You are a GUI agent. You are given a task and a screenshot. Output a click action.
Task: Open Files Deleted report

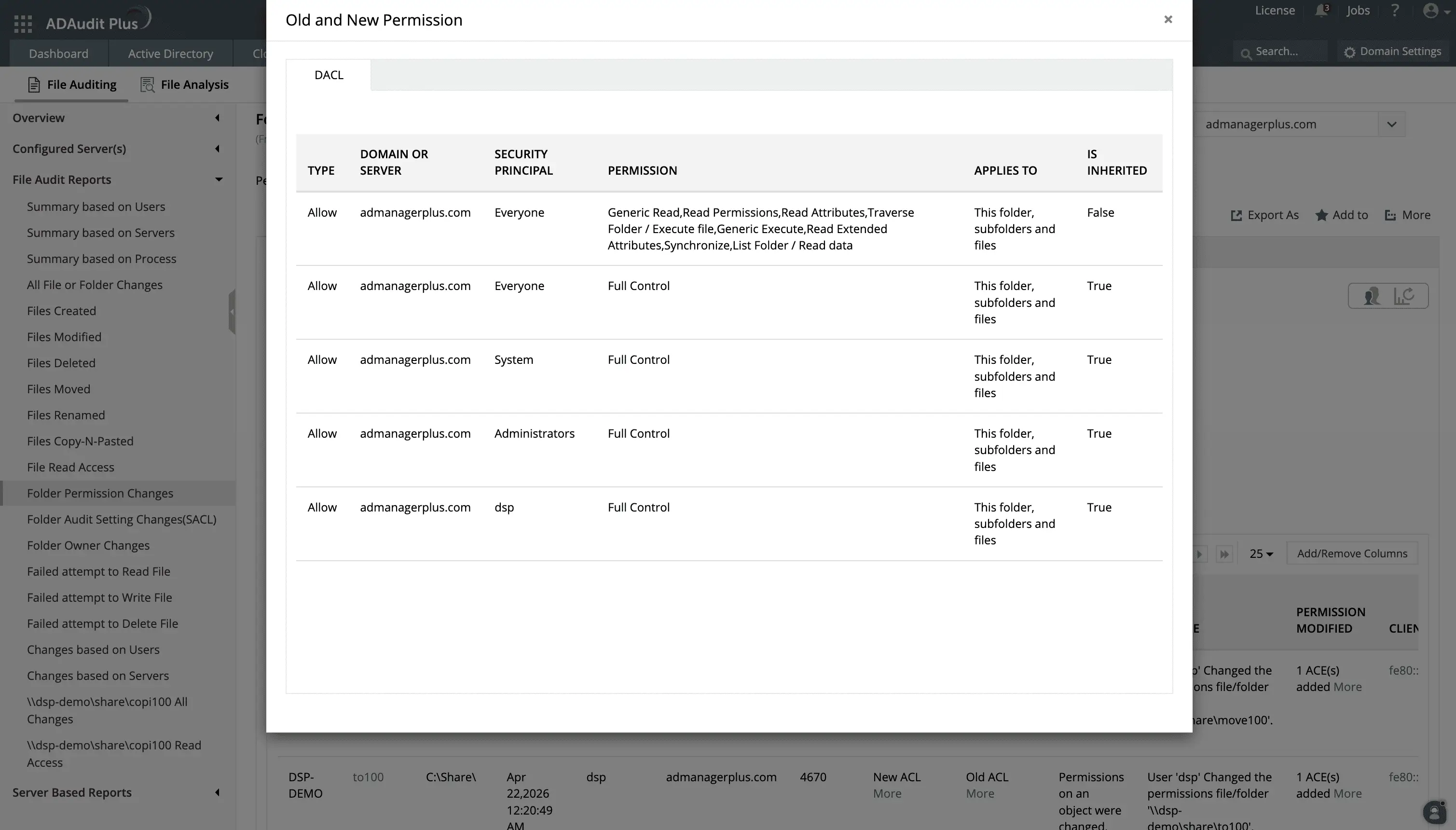point(61,363)
